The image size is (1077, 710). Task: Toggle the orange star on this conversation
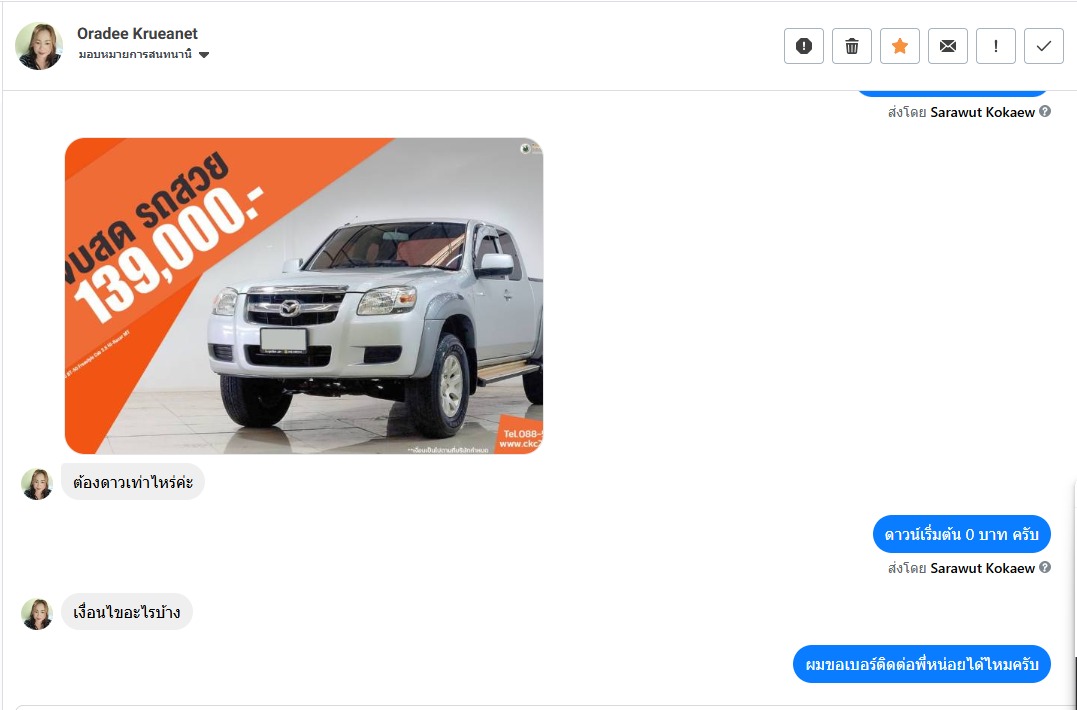900,46
